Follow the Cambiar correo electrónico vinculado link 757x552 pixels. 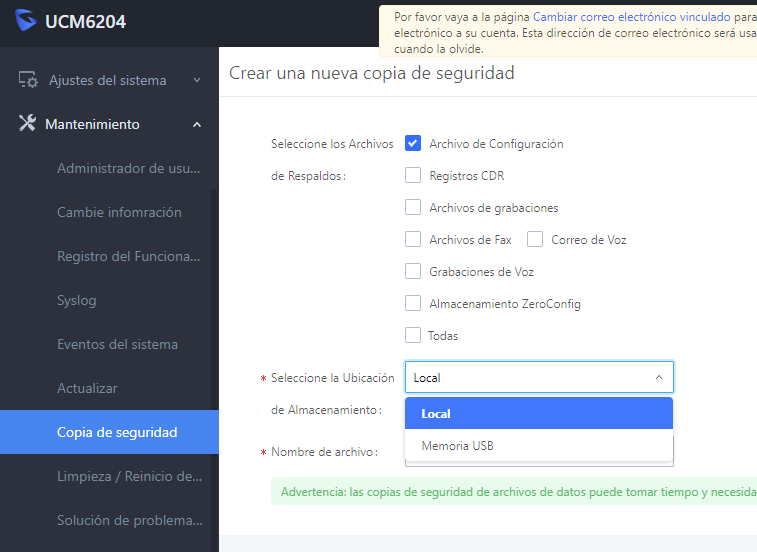pyautogui.click(x=631, y=17)
